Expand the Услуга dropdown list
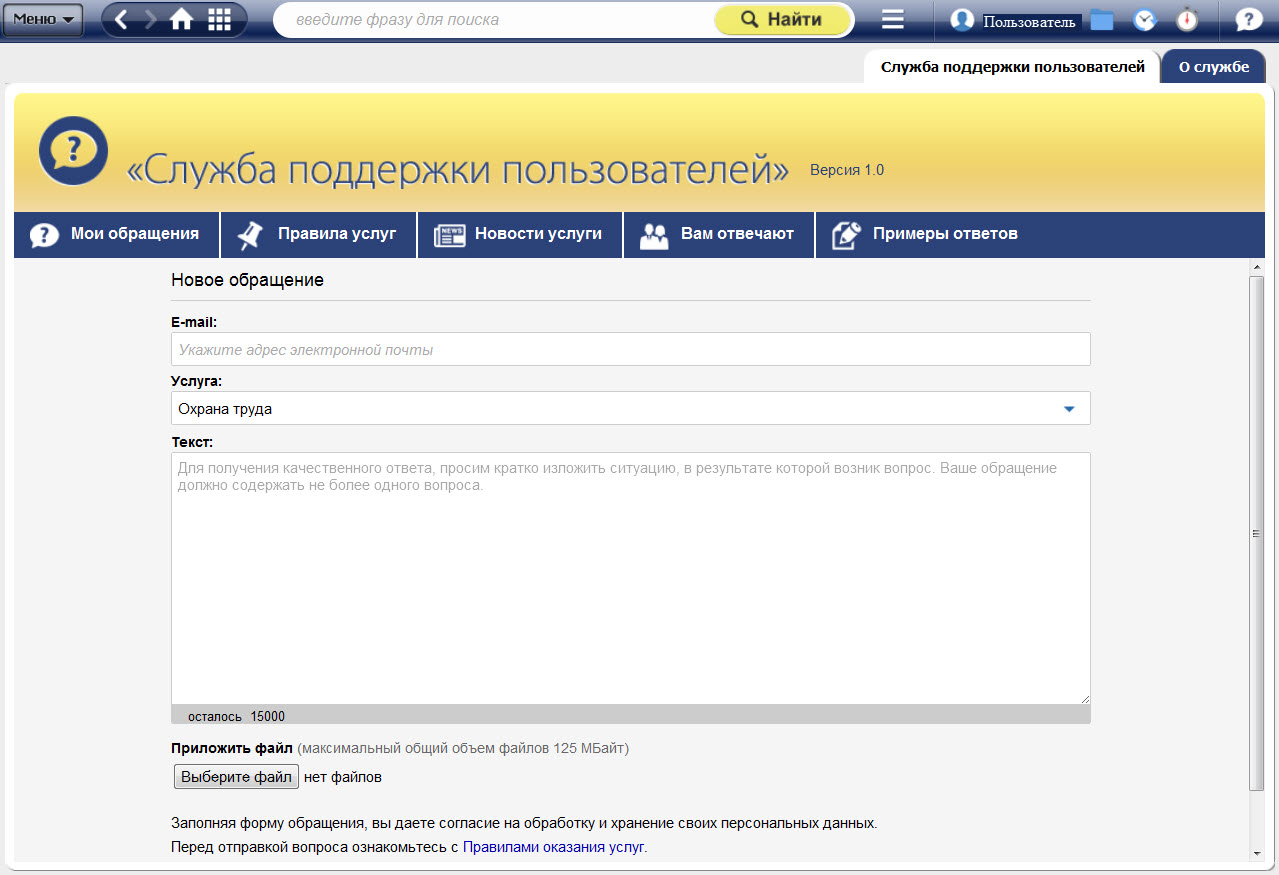This screenshot has height=875, width=1279. coord(1068,409)
